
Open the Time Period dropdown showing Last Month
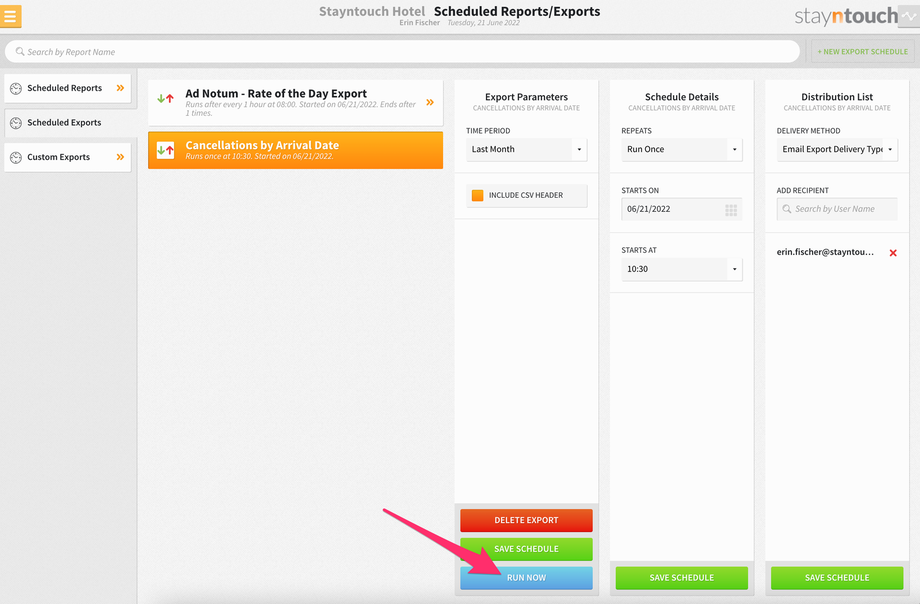point(526,150)
